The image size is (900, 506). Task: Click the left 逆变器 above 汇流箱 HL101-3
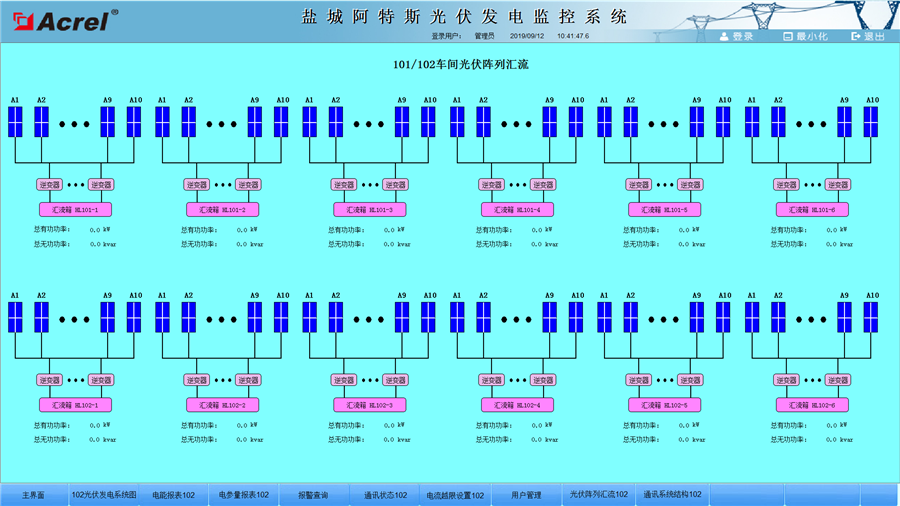click(x=344, y=185)
